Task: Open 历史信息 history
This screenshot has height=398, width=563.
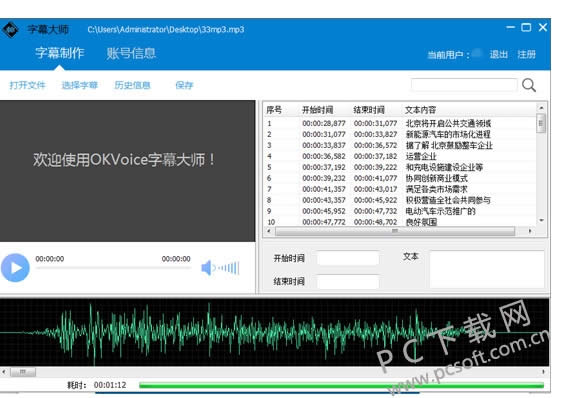Action: pyautogui.click(x=132, y=85)
